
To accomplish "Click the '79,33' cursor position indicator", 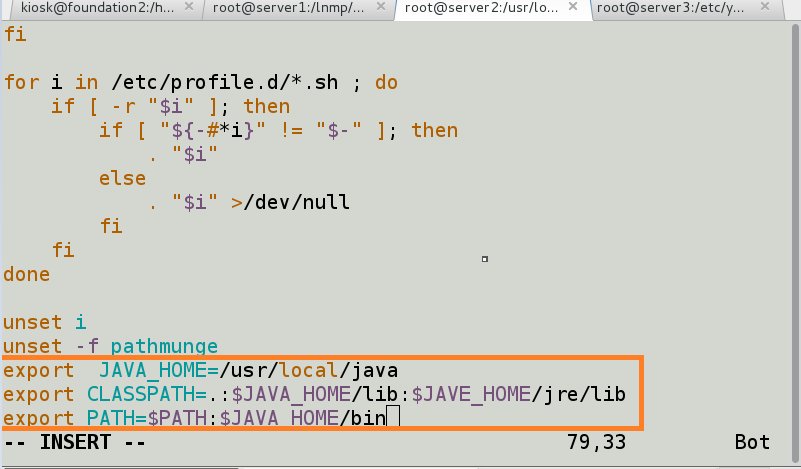I will click(x=597, y=442).
